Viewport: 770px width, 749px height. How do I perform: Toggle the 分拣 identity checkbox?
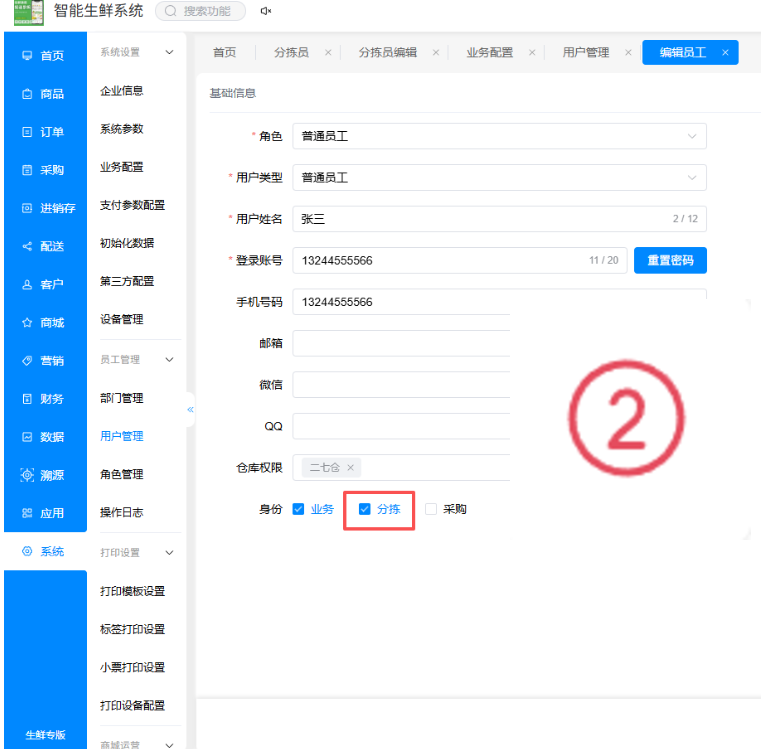[364, 509]
